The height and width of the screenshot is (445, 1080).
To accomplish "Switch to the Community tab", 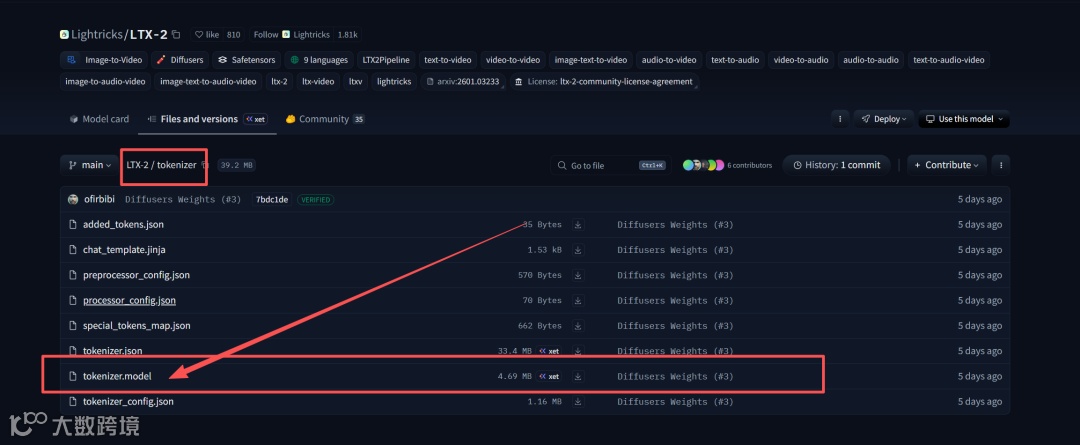I will point(324,119).
